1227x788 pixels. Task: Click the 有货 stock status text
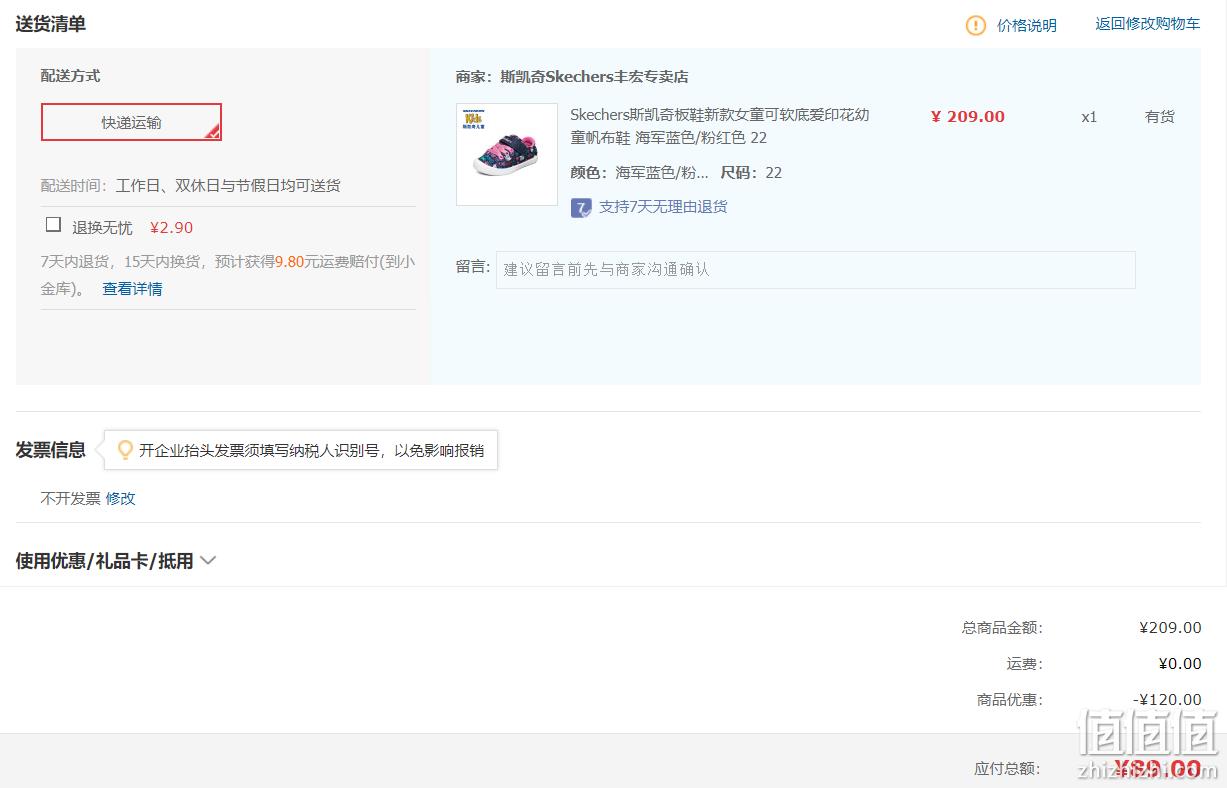point(1160,117)
